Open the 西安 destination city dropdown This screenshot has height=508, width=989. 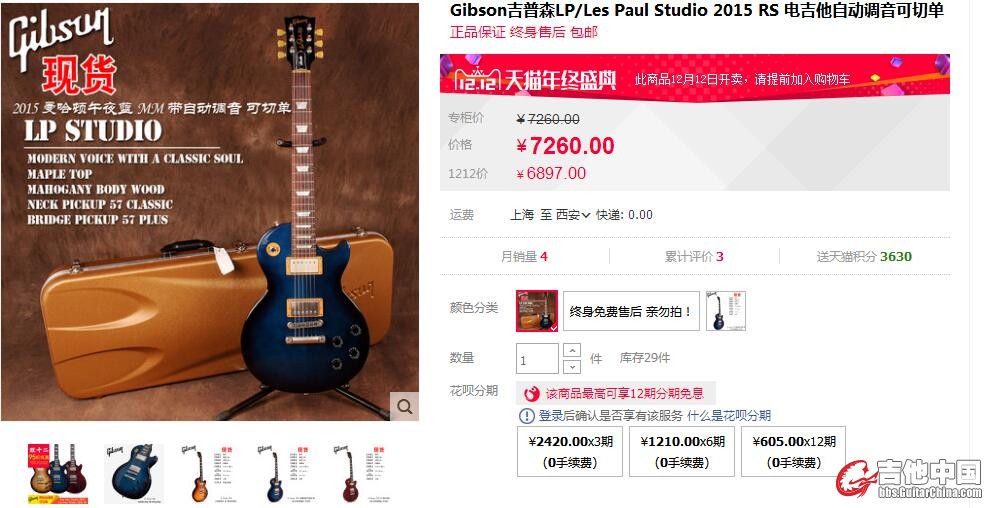pos(573,215)
